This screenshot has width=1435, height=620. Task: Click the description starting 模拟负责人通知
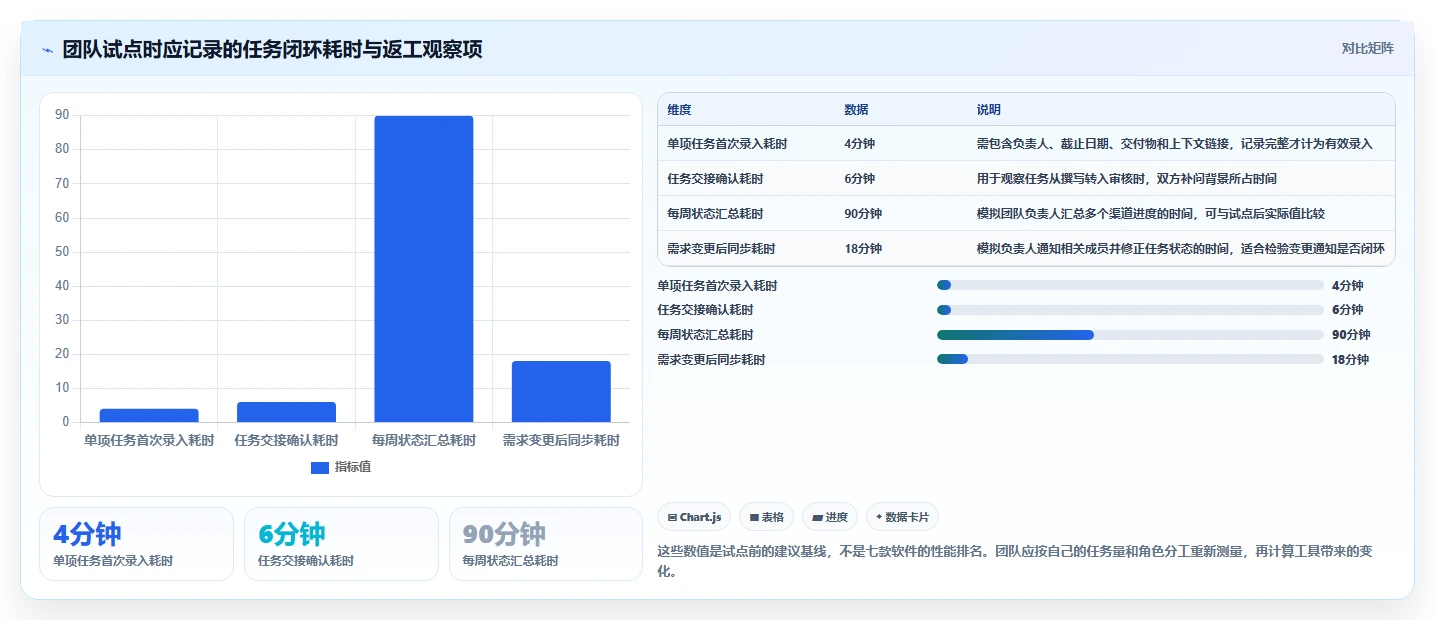(x=1180, y=249)
